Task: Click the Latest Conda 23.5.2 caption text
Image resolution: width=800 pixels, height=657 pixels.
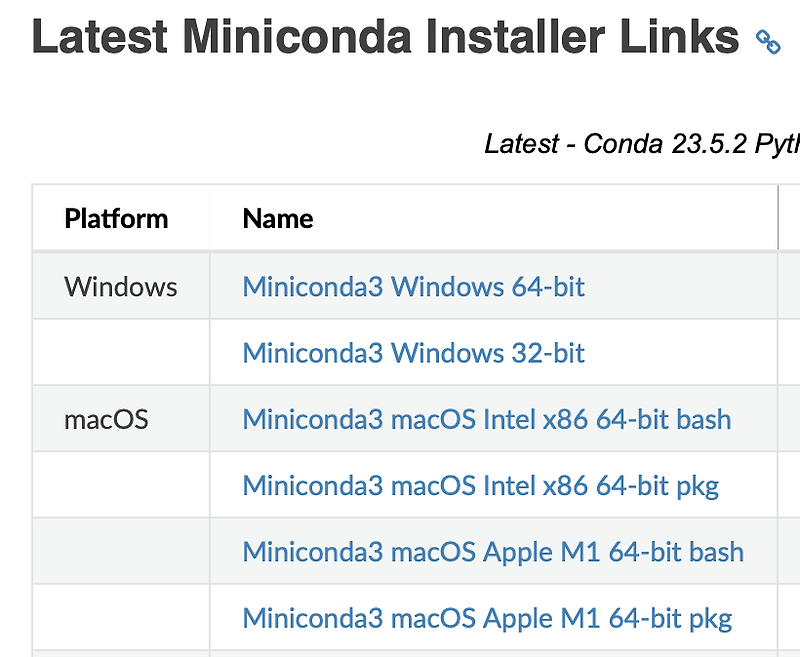Action: [x=640, y=144]
